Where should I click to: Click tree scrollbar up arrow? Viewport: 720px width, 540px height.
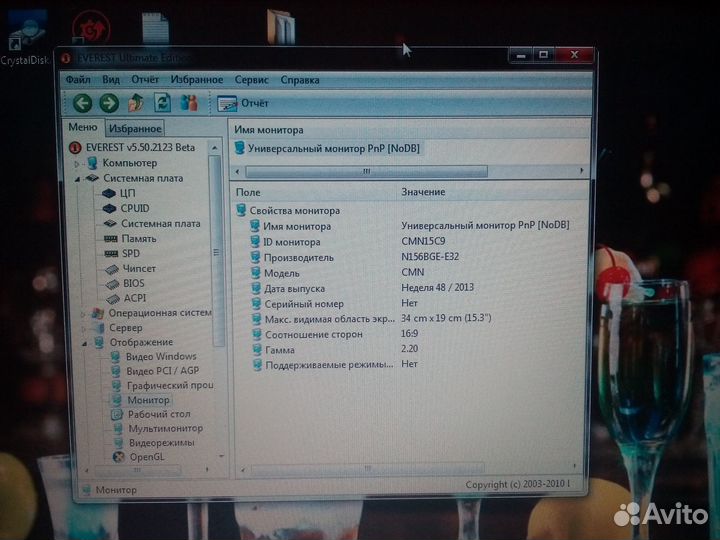(214, 148)
